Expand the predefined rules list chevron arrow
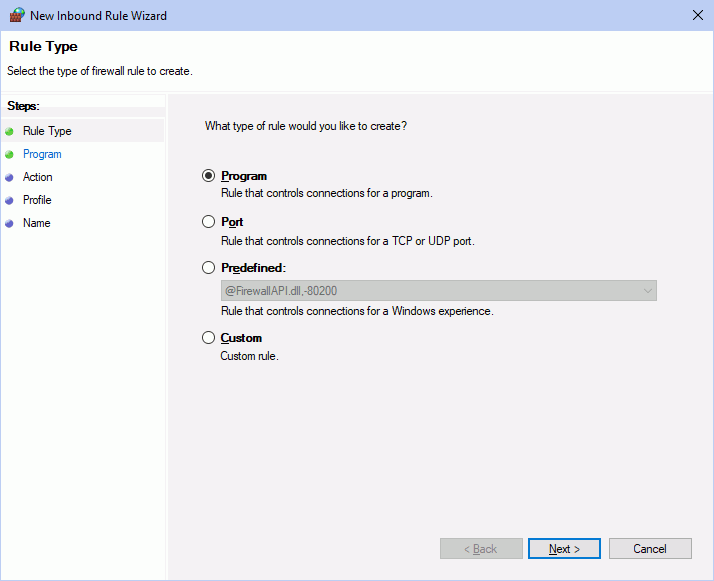 (x=647, y=291)
